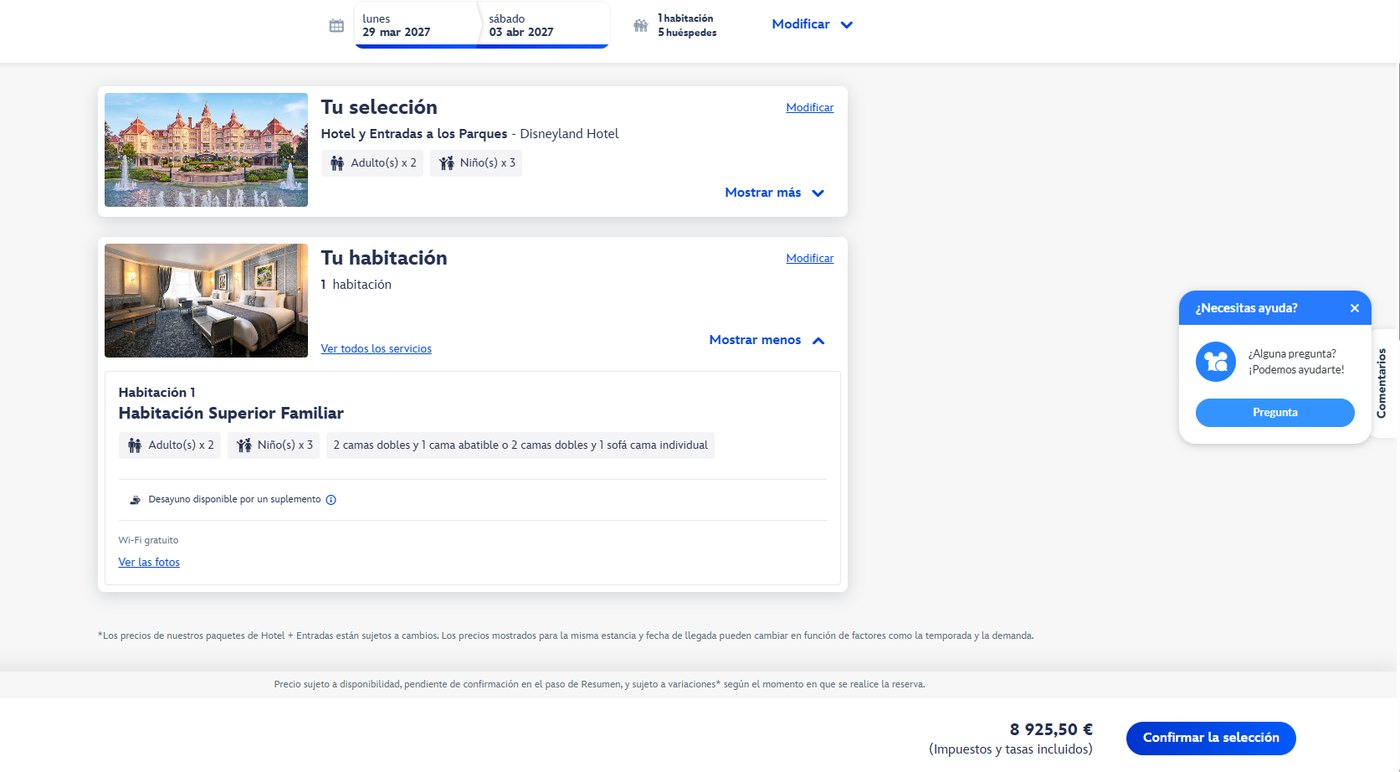1400x772 pixels.
Task: Click the 1 habitación 5 huéspedes summary
Action: pos(687,26)
